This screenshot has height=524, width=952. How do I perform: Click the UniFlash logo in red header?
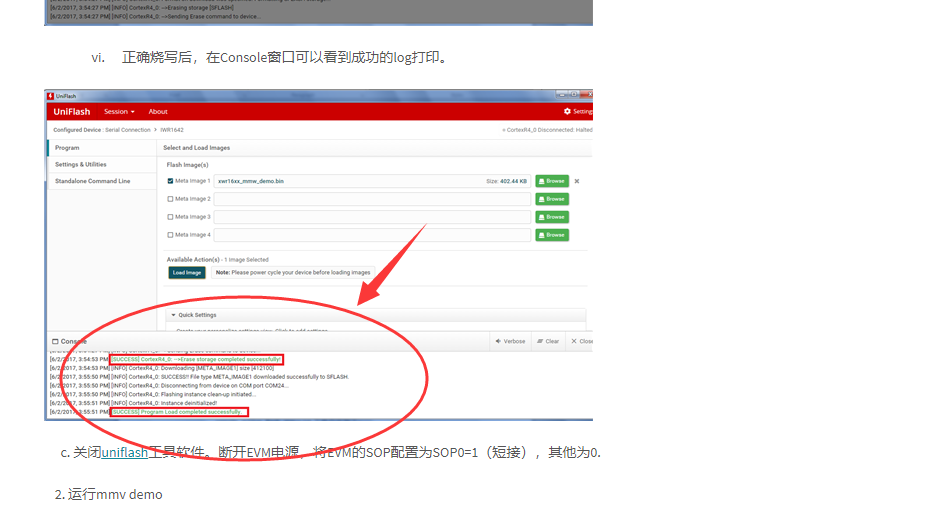click(x=72, y=112)
